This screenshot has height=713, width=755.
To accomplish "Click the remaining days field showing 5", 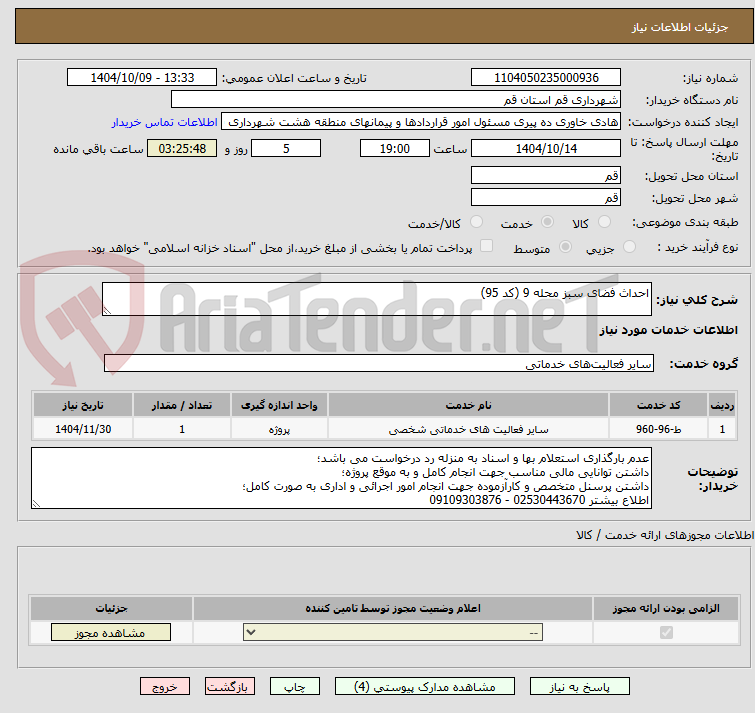I will 286,148.
